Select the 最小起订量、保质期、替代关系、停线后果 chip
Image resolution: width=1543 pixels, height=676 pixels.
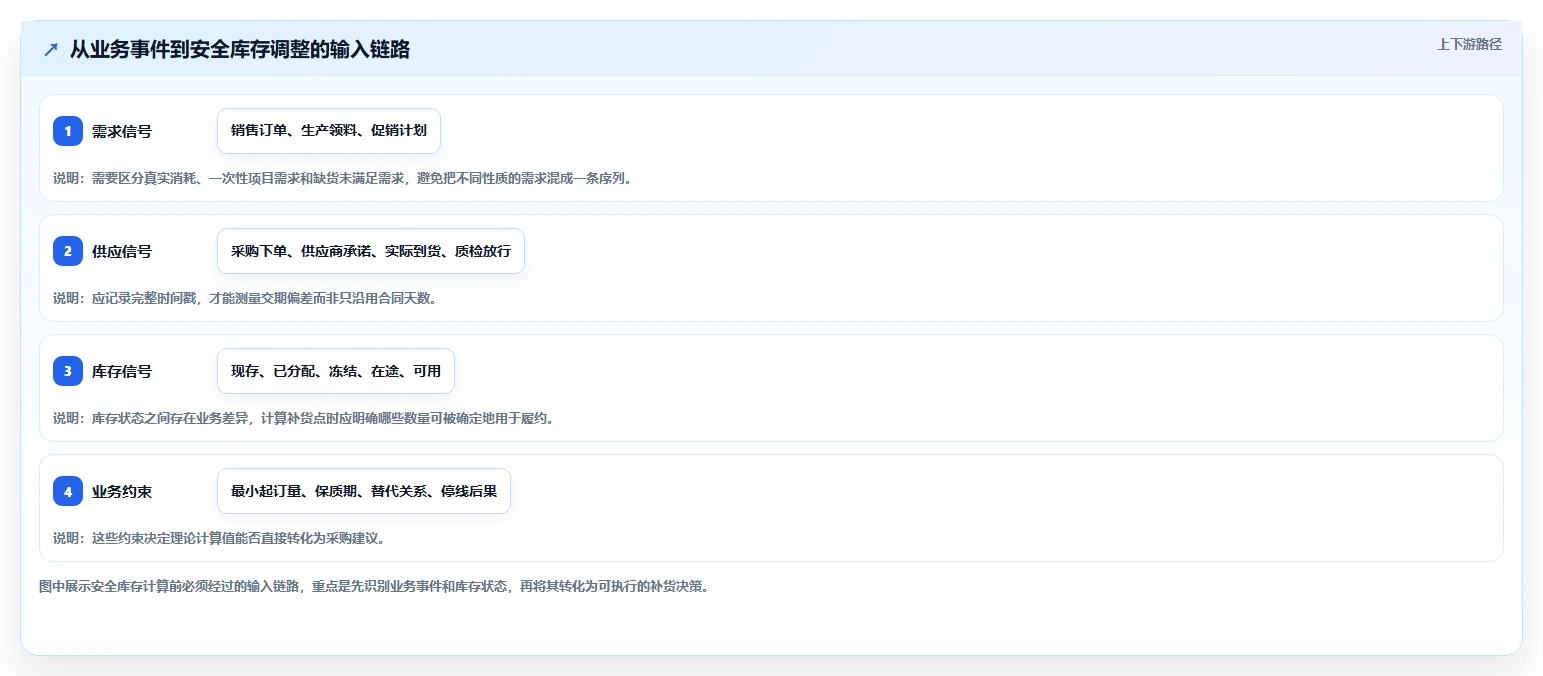pyautogui.click(x=364, y=491)
